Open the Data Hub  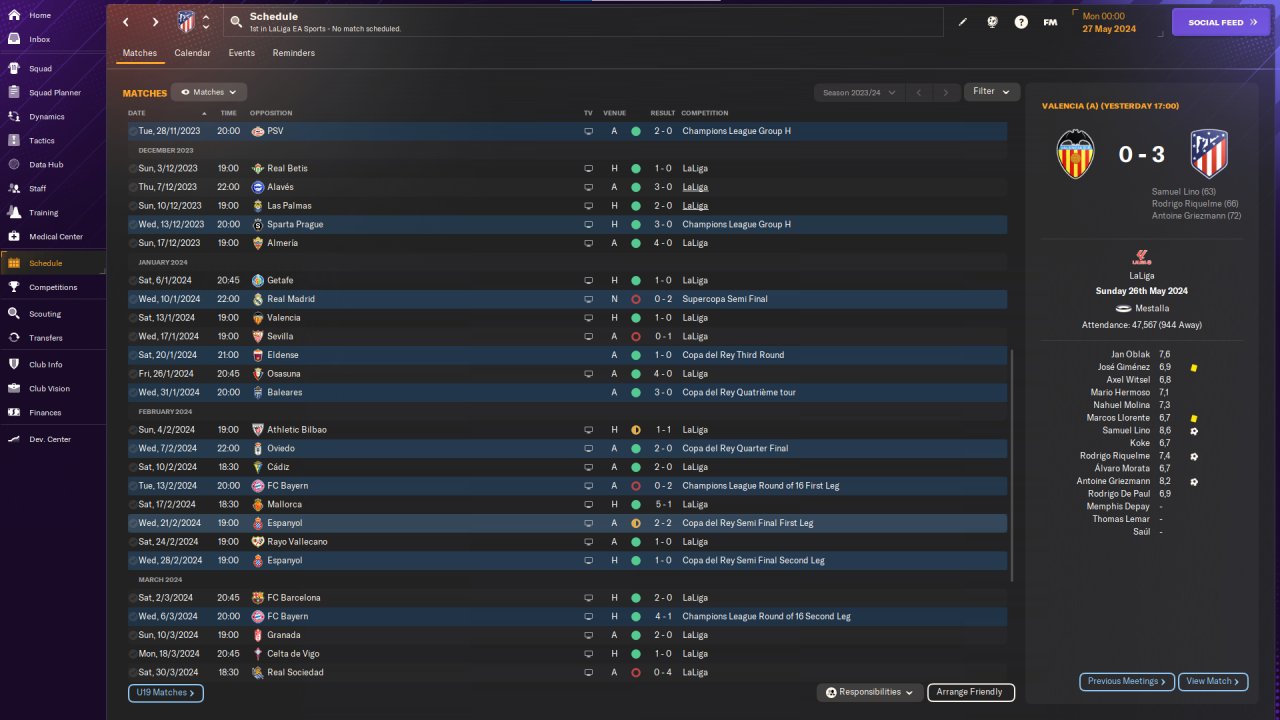tap(46, 165)
